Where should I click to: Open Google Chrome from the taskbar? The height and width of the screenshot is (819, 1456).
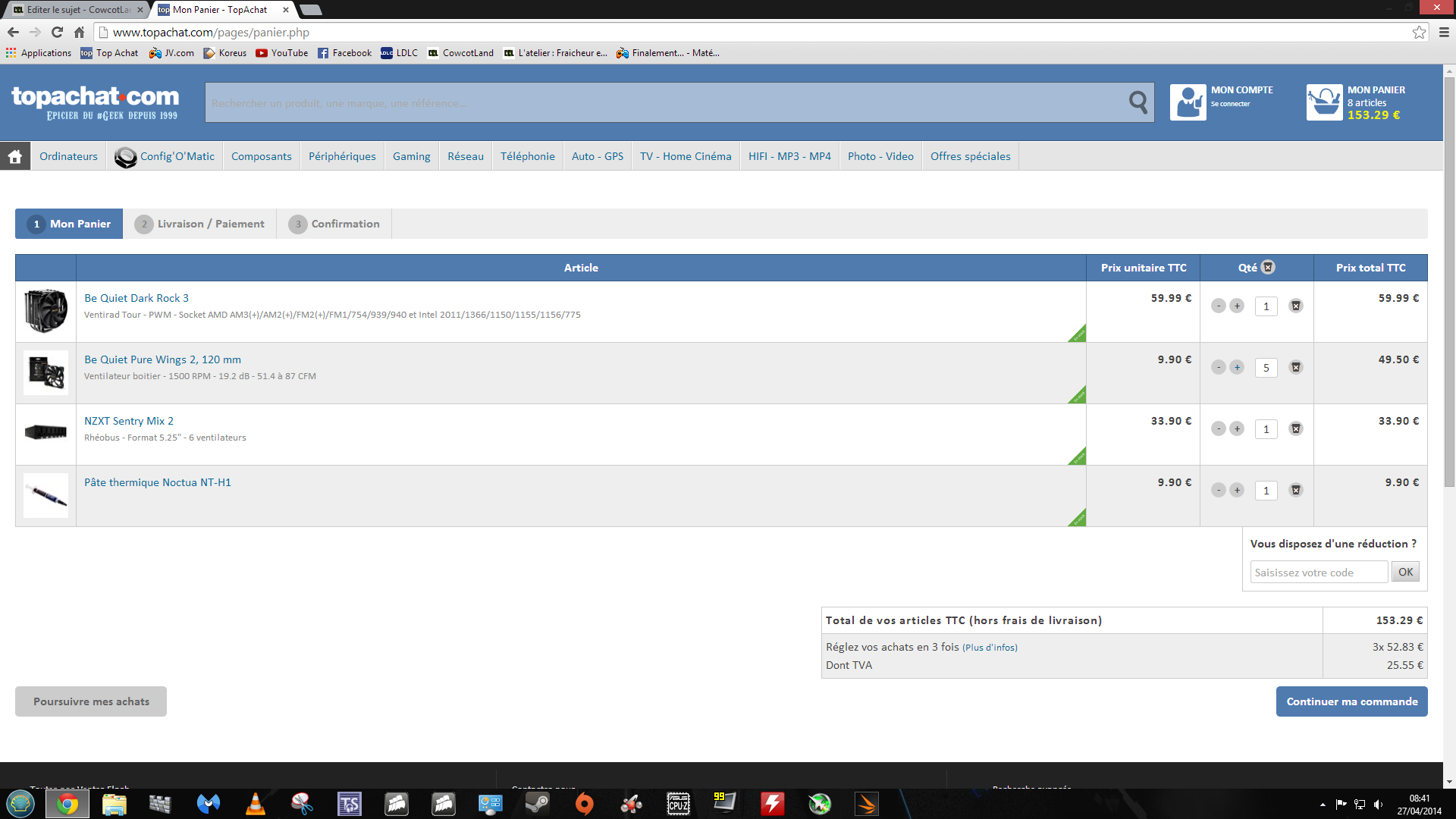pos(67,804)
